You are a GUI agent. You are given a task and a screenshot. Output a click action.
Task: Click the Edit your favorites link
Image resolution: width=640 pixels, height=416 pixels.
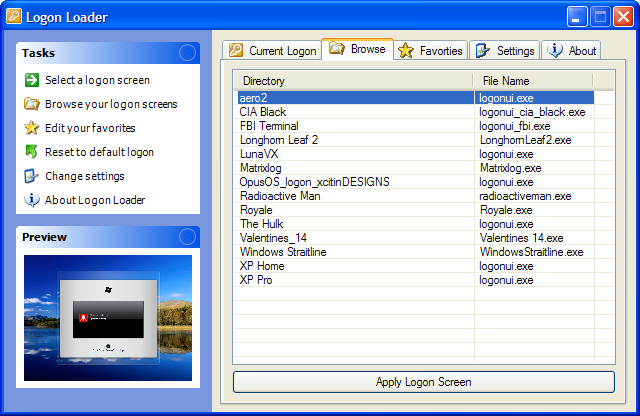point(90,128)
